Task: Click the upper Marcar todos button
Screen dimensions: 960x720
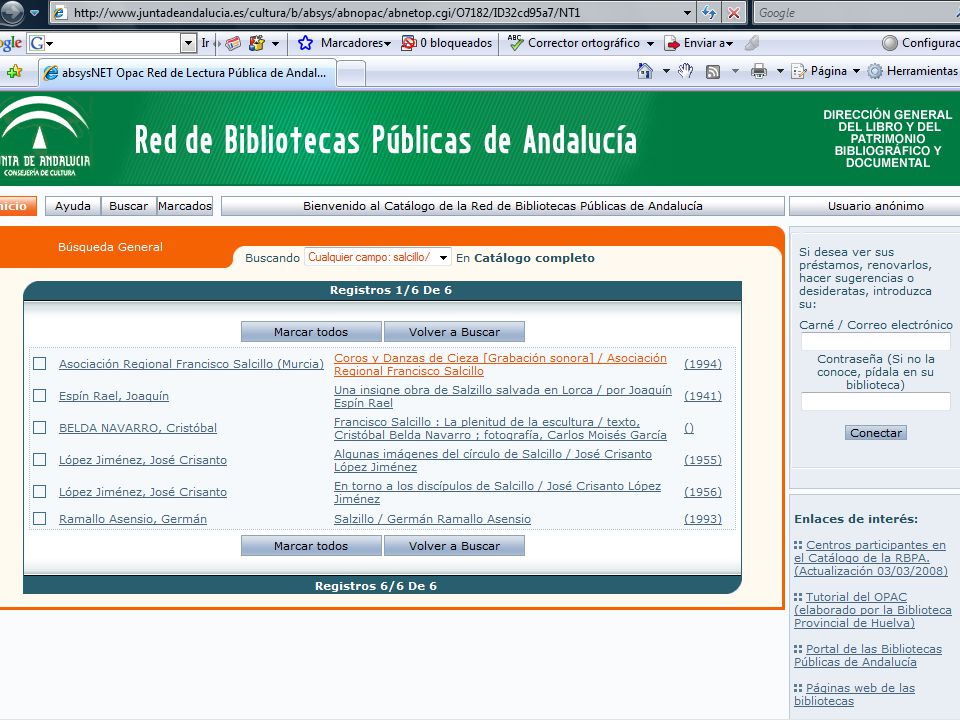Action: (x=311, y=332)
